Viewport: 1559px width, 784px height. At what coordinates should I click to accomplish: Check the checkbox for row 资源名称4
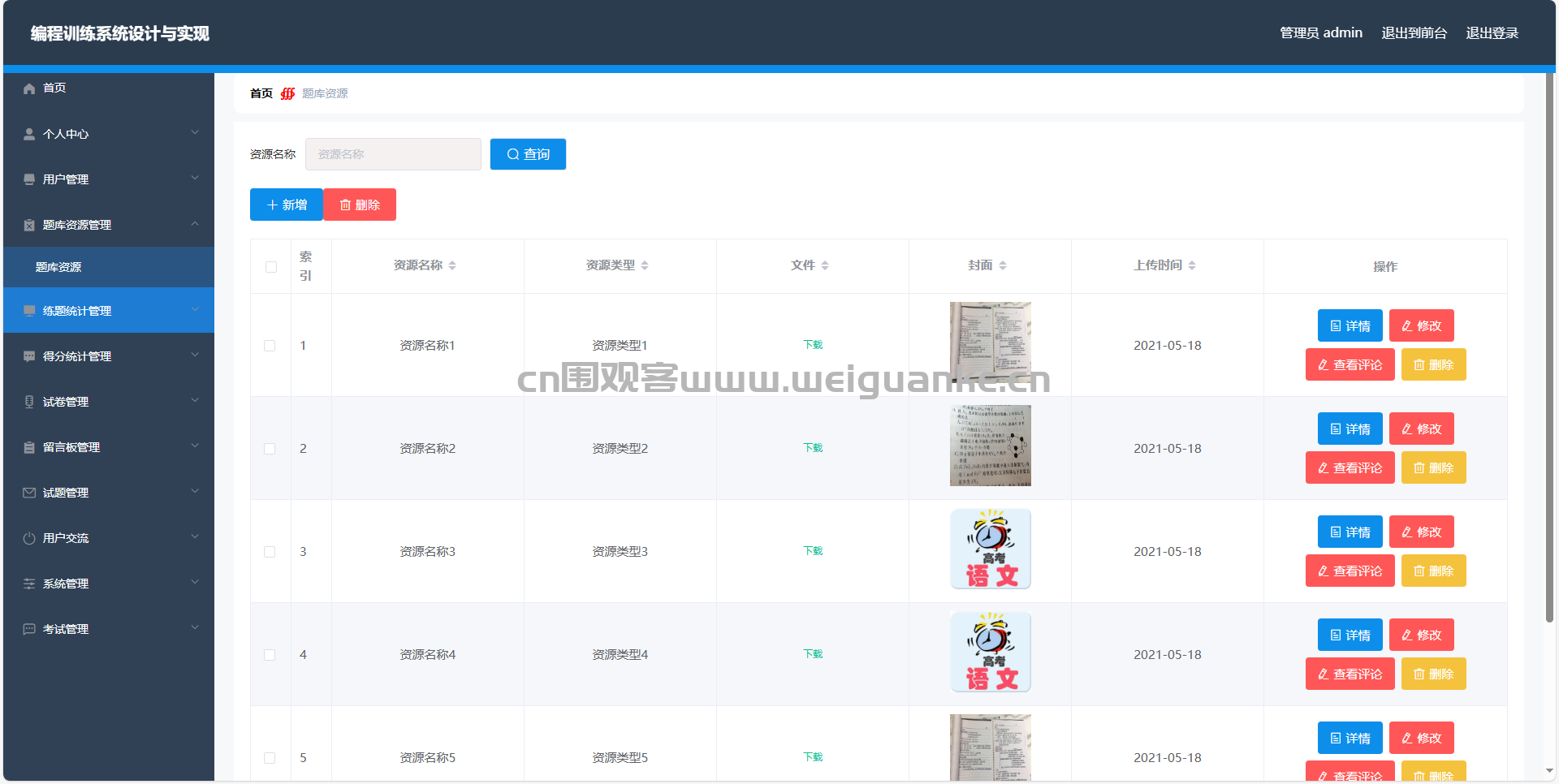pyautogui.click(x=270, y=655)
